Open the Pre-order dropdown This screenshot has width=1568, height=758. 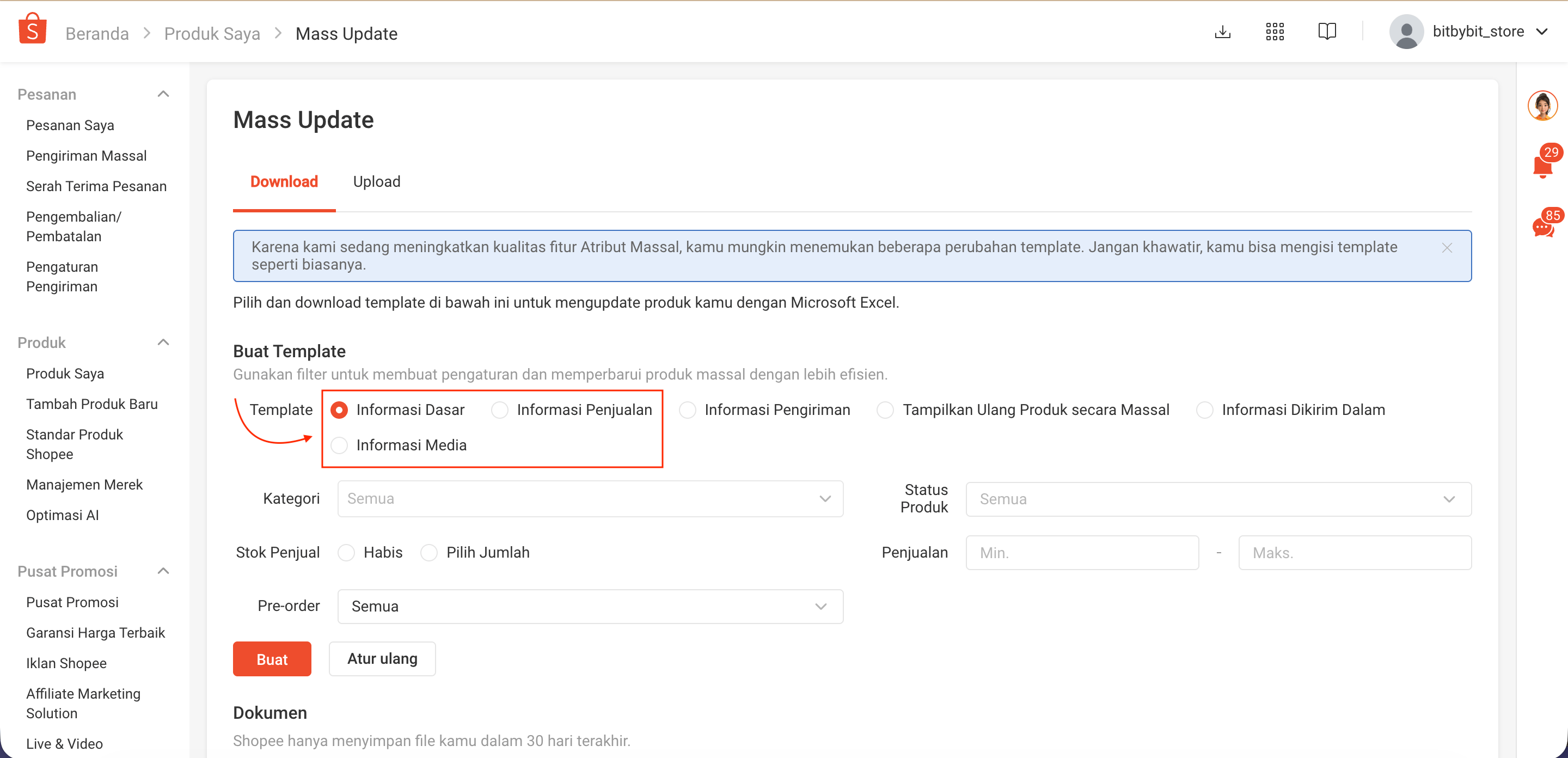click(590, 607)
